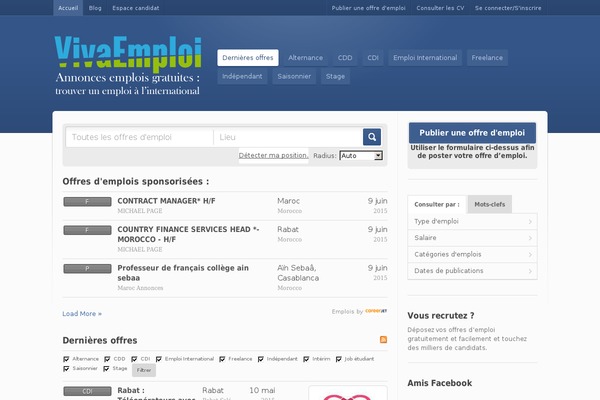
Task: Click the blue Publier une offre d'emploi button
Action: click(472, 133)
